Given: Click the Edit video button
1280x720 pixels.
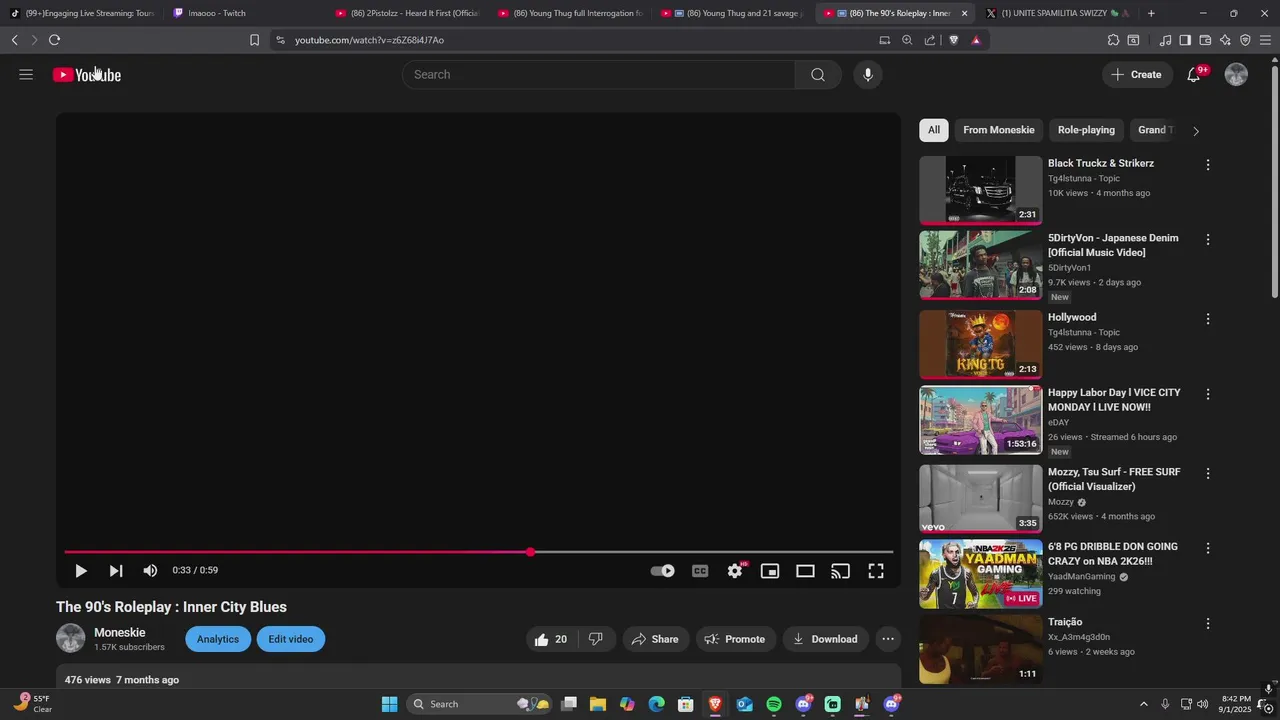Looking at the screenshot, I should coord(291,639).
